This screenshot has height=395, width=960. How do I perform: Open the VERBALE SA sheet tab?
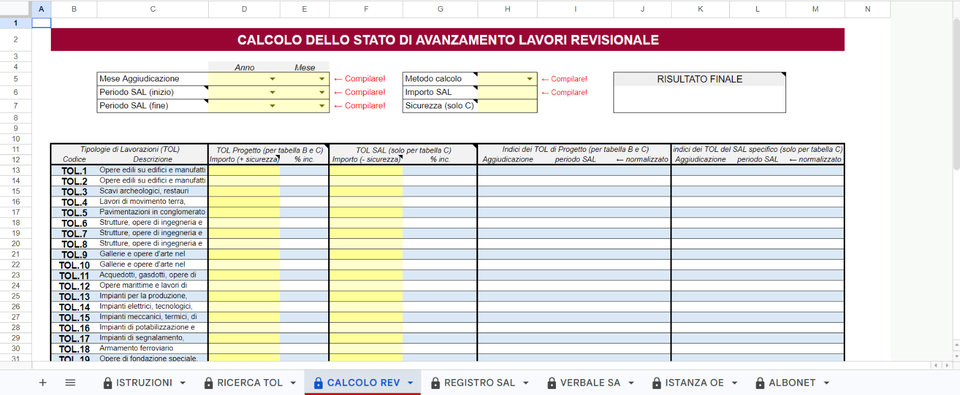pyautogui.click(x=590, y=383)
